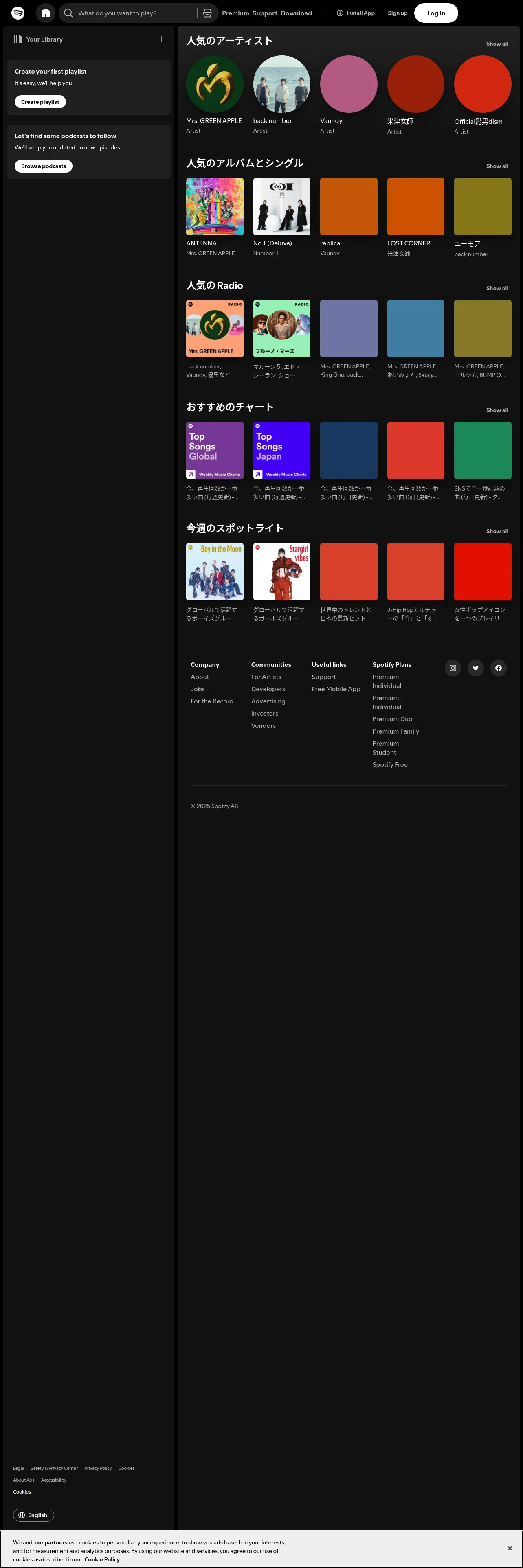This screenshot has height=1568, width=523.
Task: Open Cookie Policy link in banner
Action: pos(102,1559)
